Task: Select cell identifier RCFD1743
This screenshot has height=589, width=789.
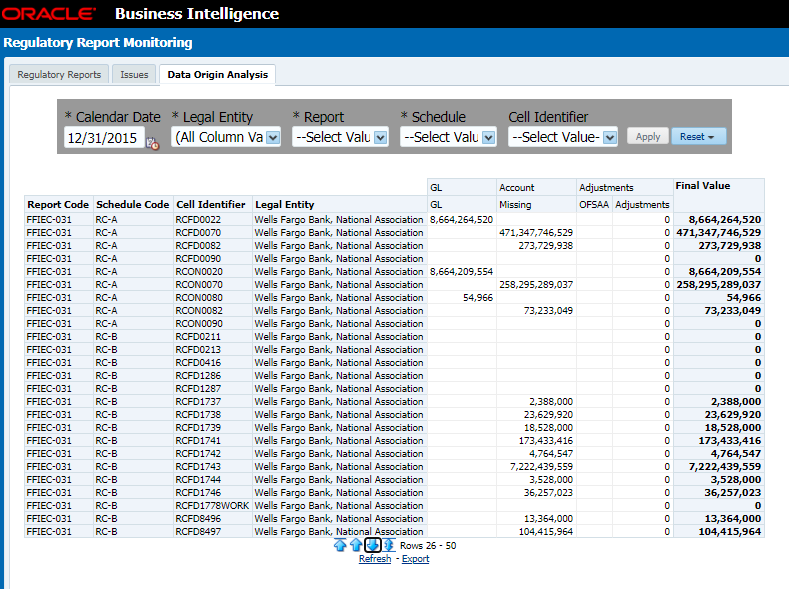Action: point(198,467)
